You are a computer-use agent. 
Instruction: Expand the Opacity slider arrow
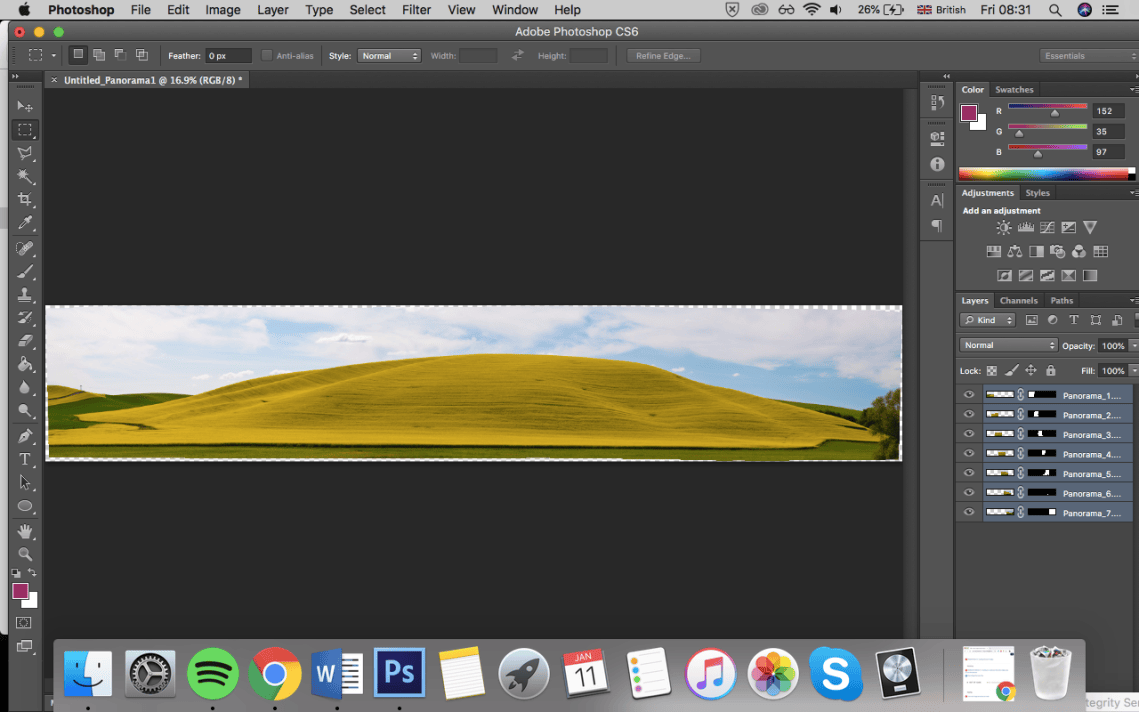tap(1133, 346)
